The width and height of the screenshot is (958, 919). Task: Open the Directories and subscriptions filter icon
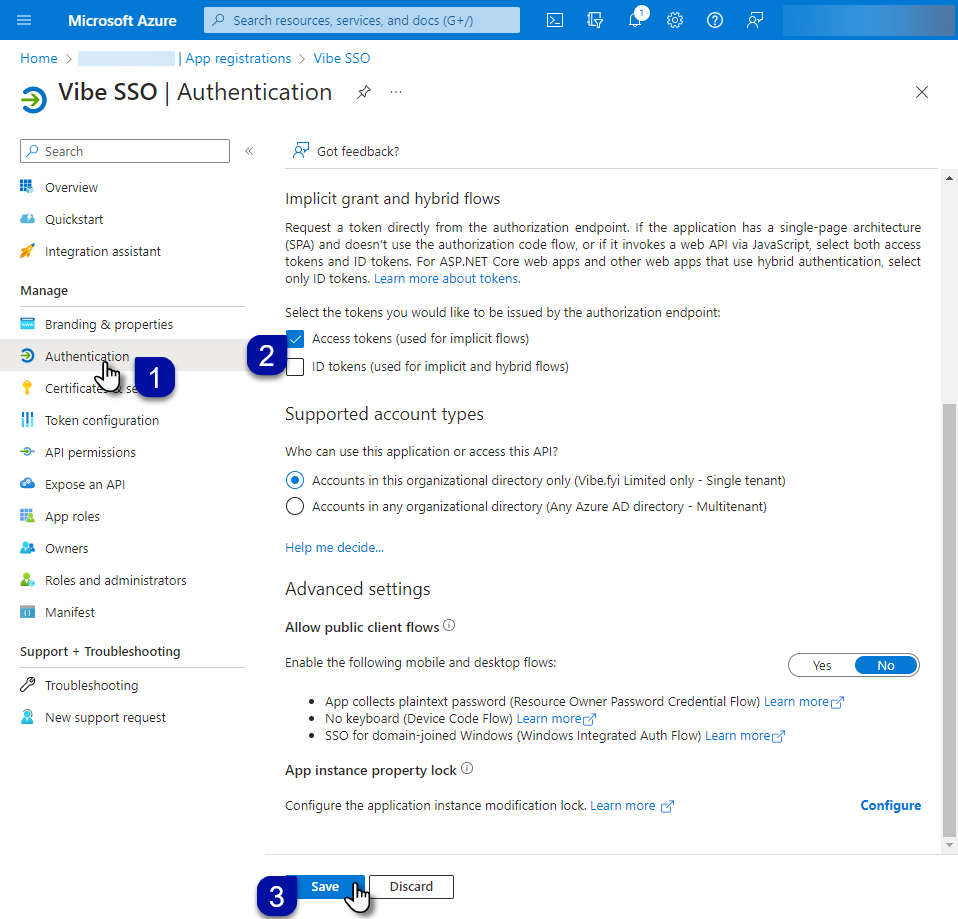(x=594, y=20)
